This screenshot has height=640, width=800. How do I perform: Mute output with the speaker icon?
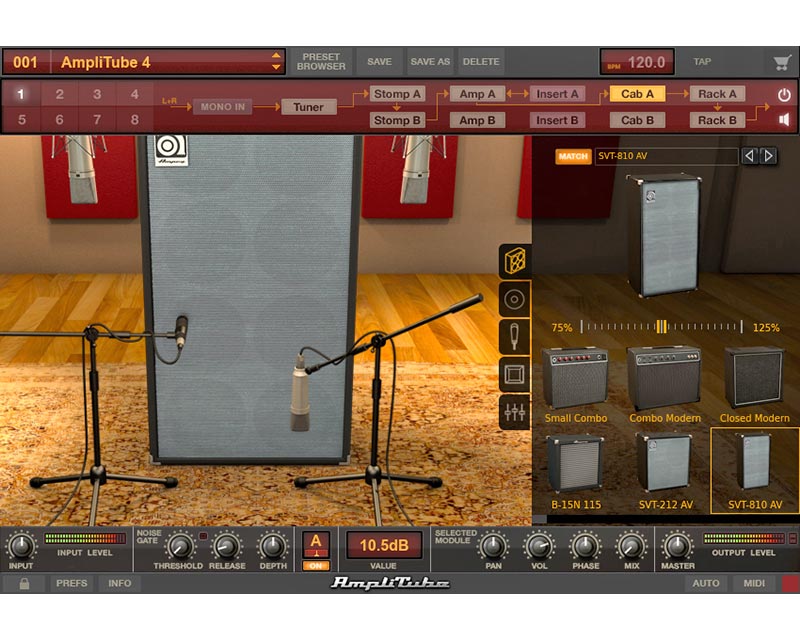click(784, 120)
